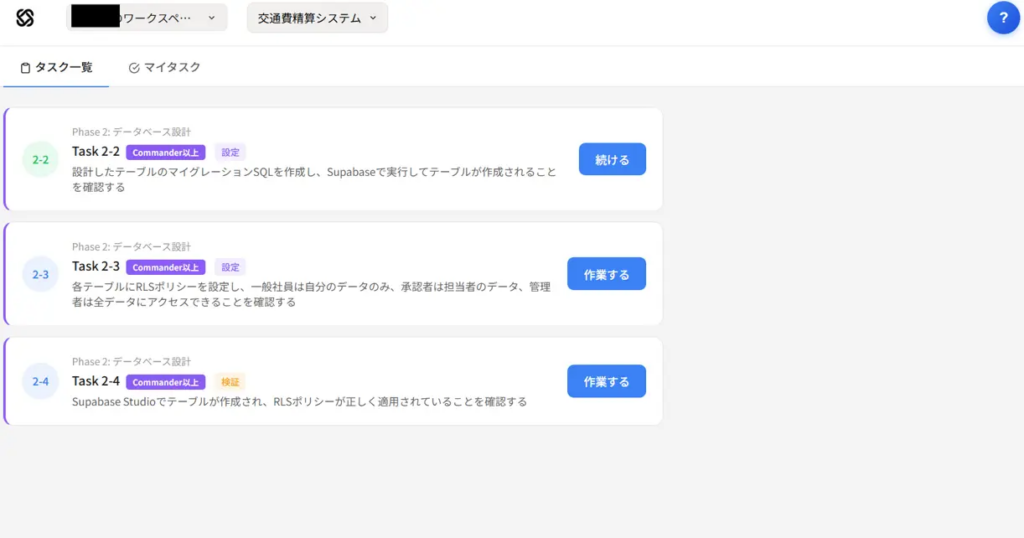This screenshot has height=538, width=1024.
Task: Click the 2-3 circle badge
Action: point(40,274)
